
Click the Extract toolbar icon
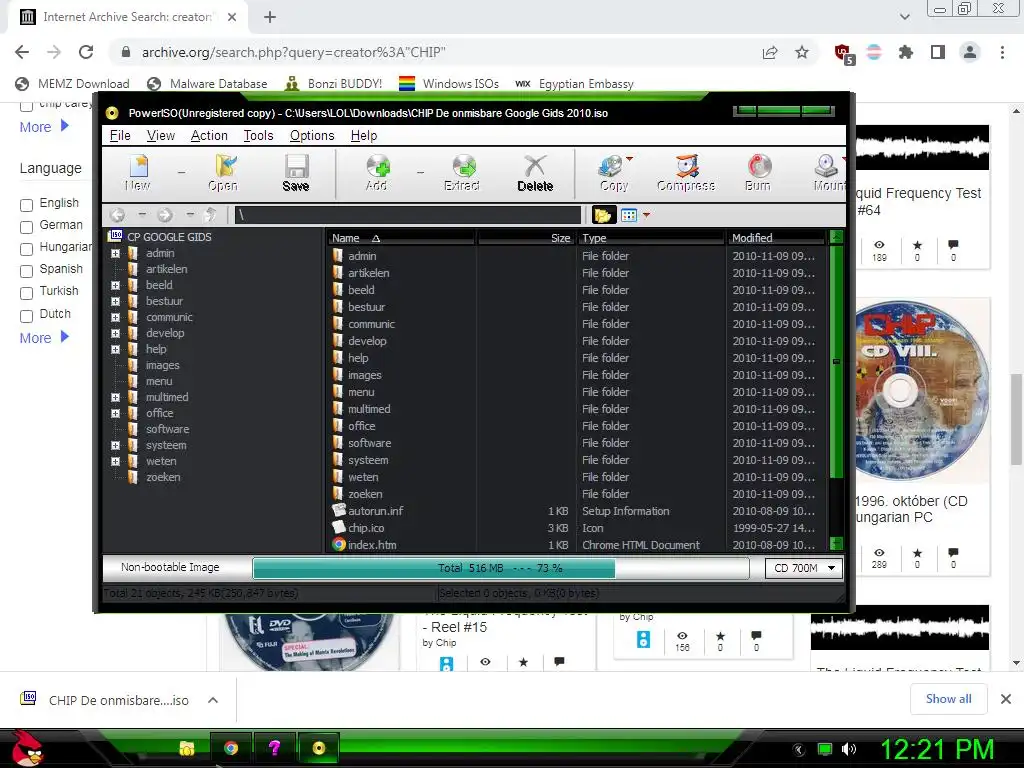coord(462,172)
